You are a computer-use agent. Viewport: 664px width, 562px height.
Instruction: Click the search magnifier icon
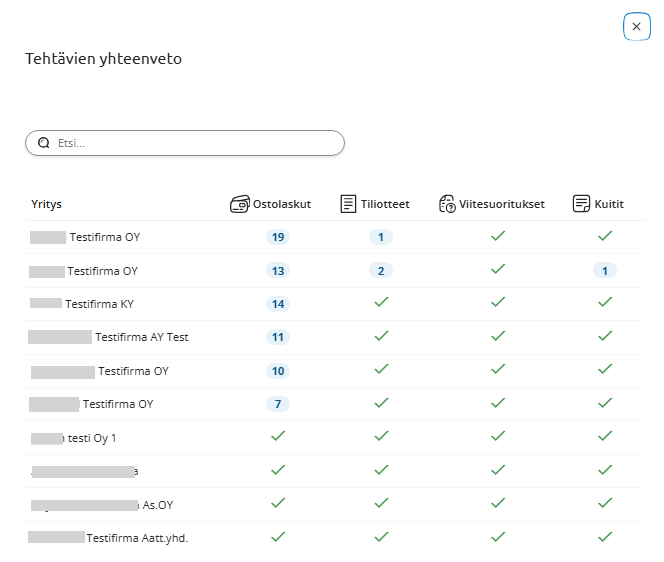(44, 143)
